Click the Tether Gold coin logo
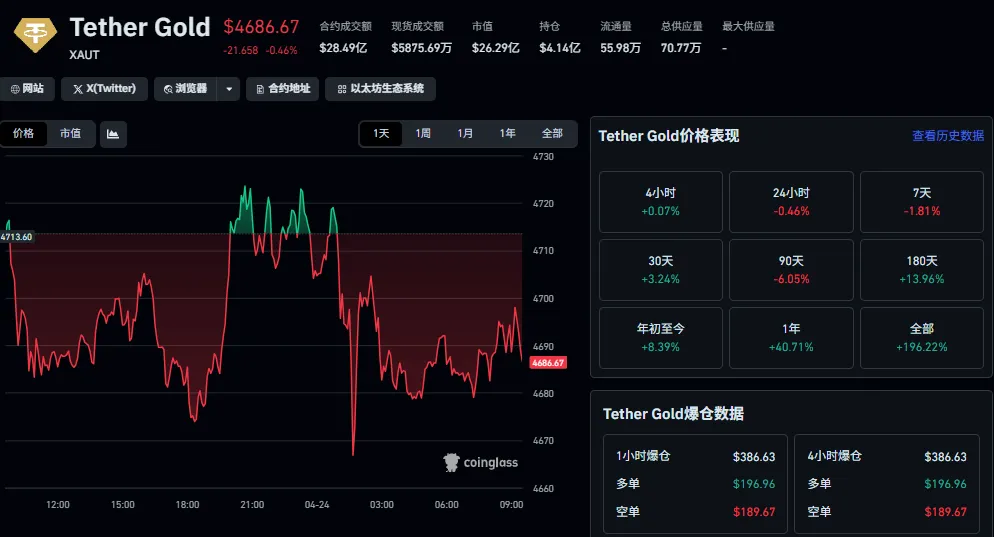The height and width of the screenshot is (537, 994). point(36,34)
